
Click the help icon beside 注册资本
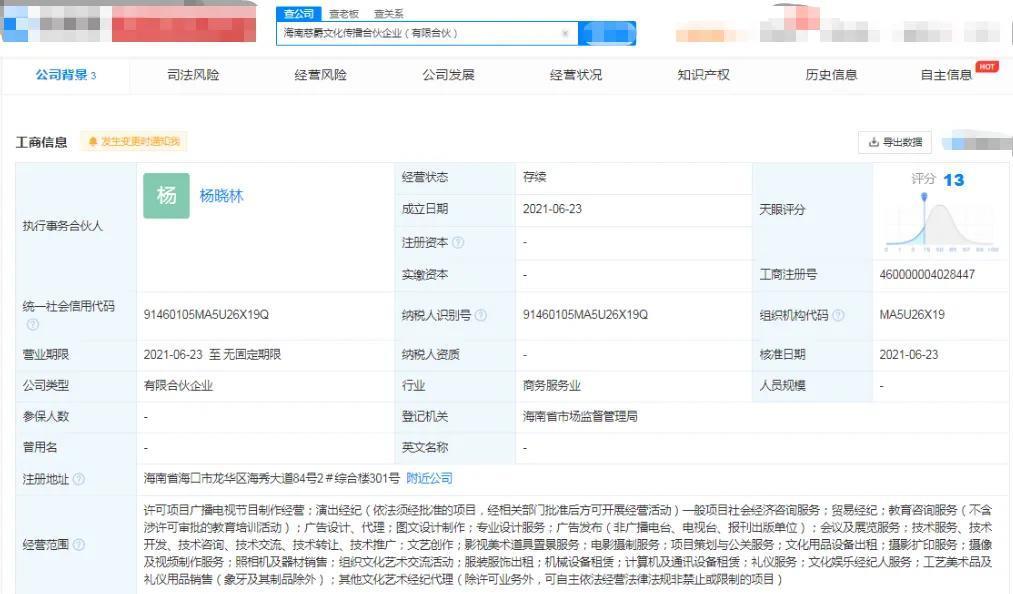coord(458,242)
